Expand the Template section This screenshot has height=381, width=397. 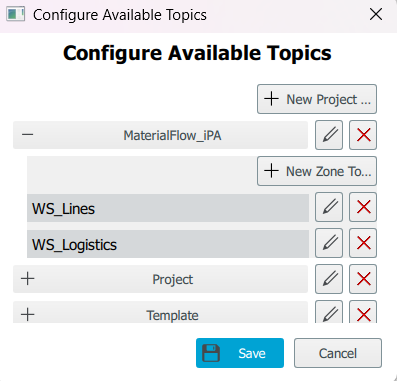[x=28, y=315]
